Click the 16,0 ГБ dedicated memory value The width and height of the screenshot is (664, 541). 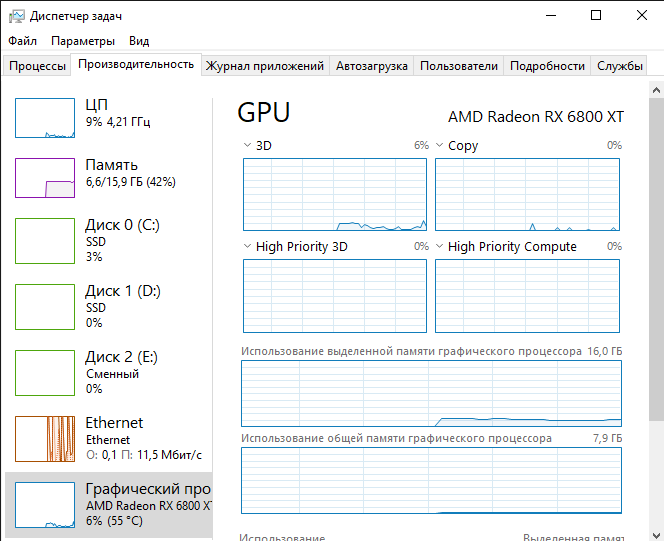tap(604, 351)
